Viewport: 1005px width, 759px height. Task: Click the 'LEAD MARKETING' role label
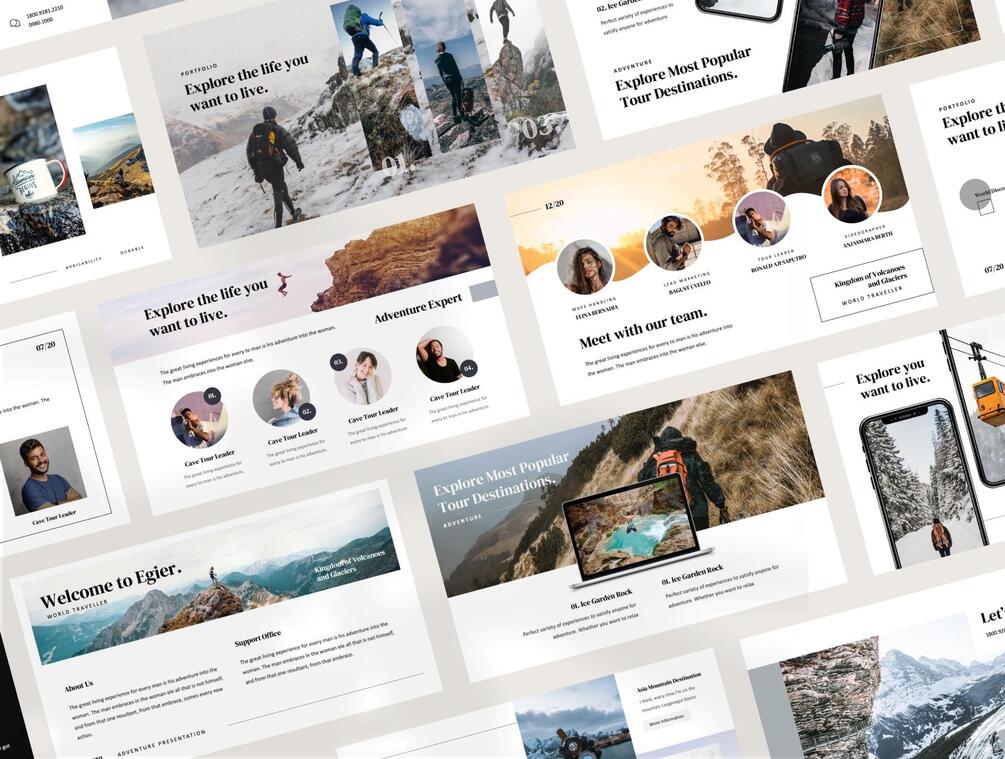[x=686, y=279]
